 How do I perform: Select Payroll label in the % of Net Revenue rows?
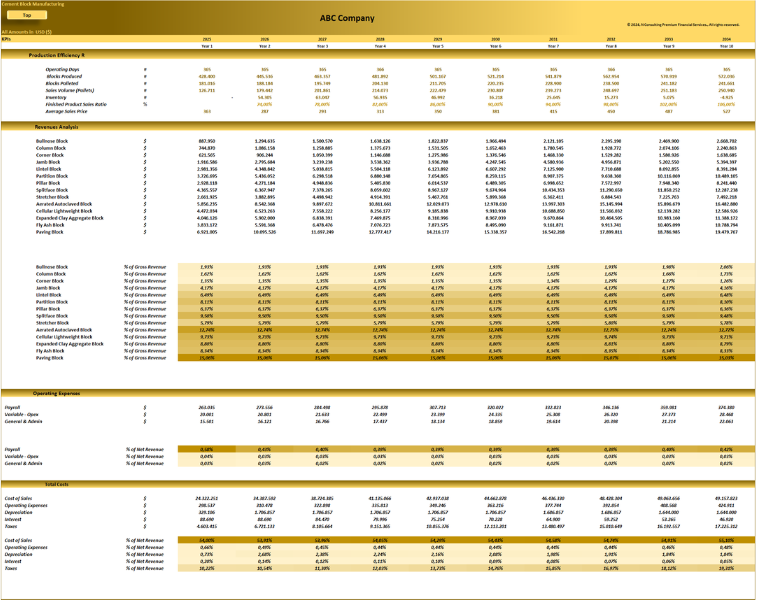pos(12,450)
